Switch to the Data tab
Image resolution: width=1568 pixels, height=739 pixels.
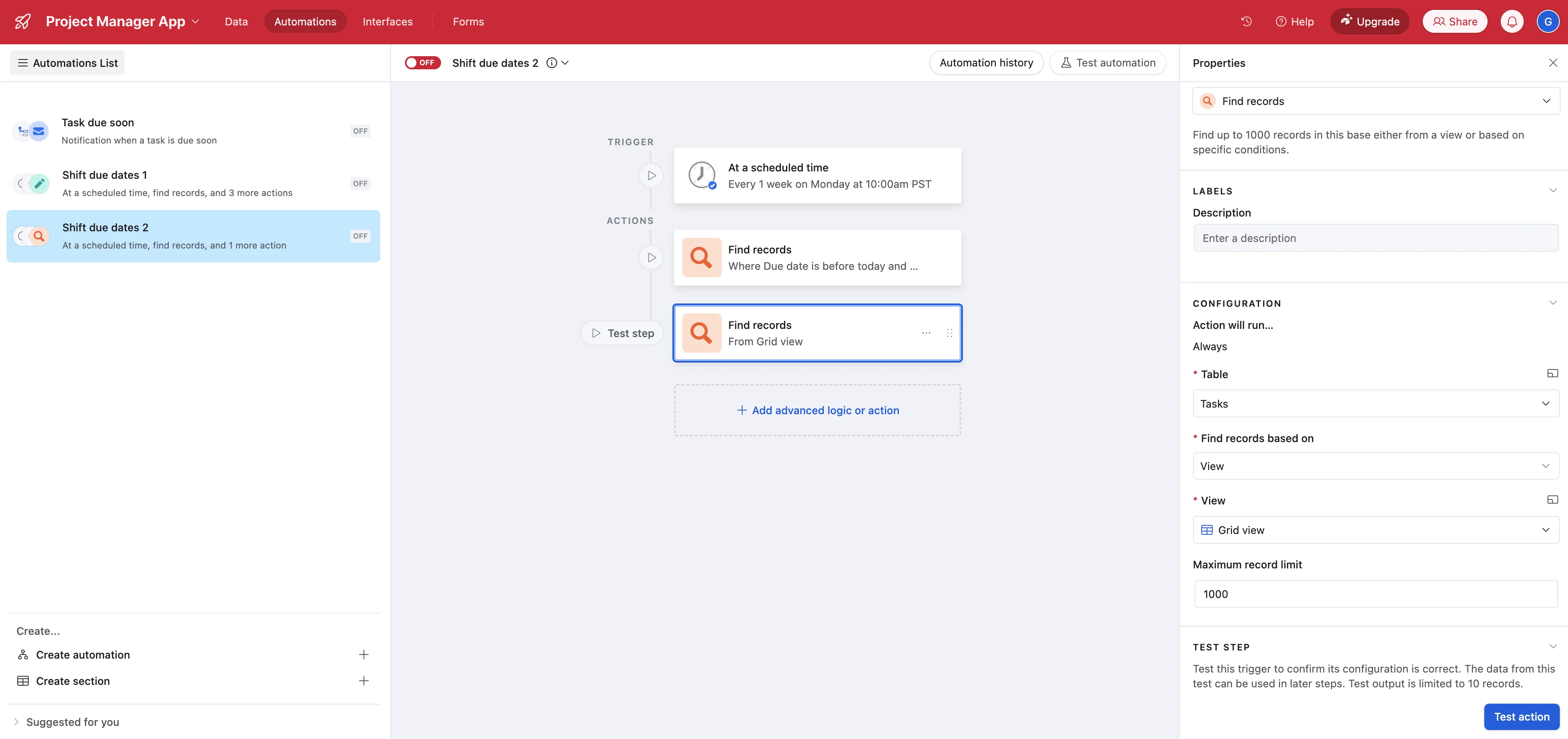(x=236, y=21)
